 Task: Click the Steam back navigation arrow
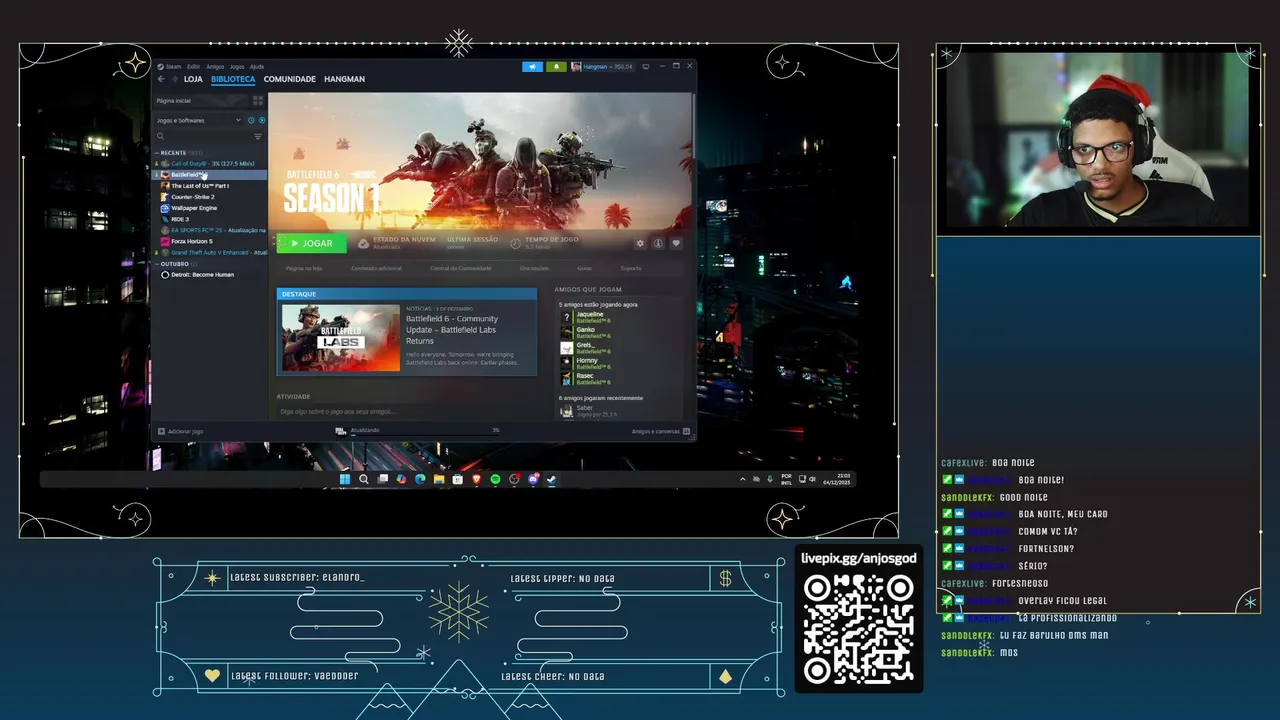coord(161,79)
